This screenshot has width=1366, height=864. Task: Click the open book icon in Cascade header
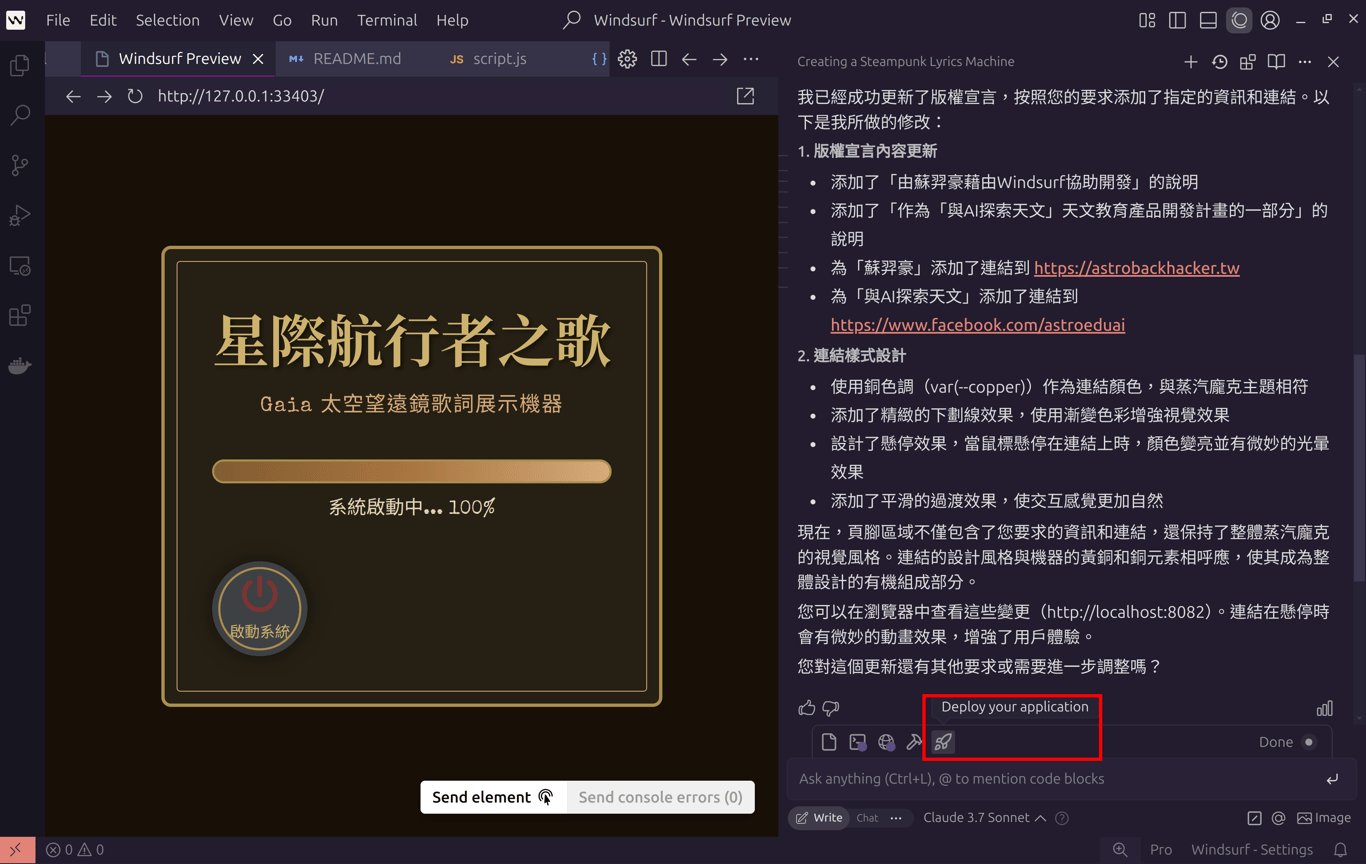1276,62
